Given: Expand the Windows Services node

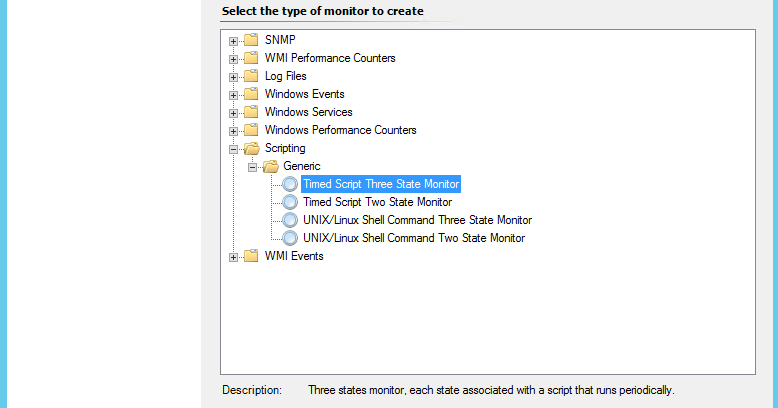Looking at the screenshot, I should coord(233,113).
